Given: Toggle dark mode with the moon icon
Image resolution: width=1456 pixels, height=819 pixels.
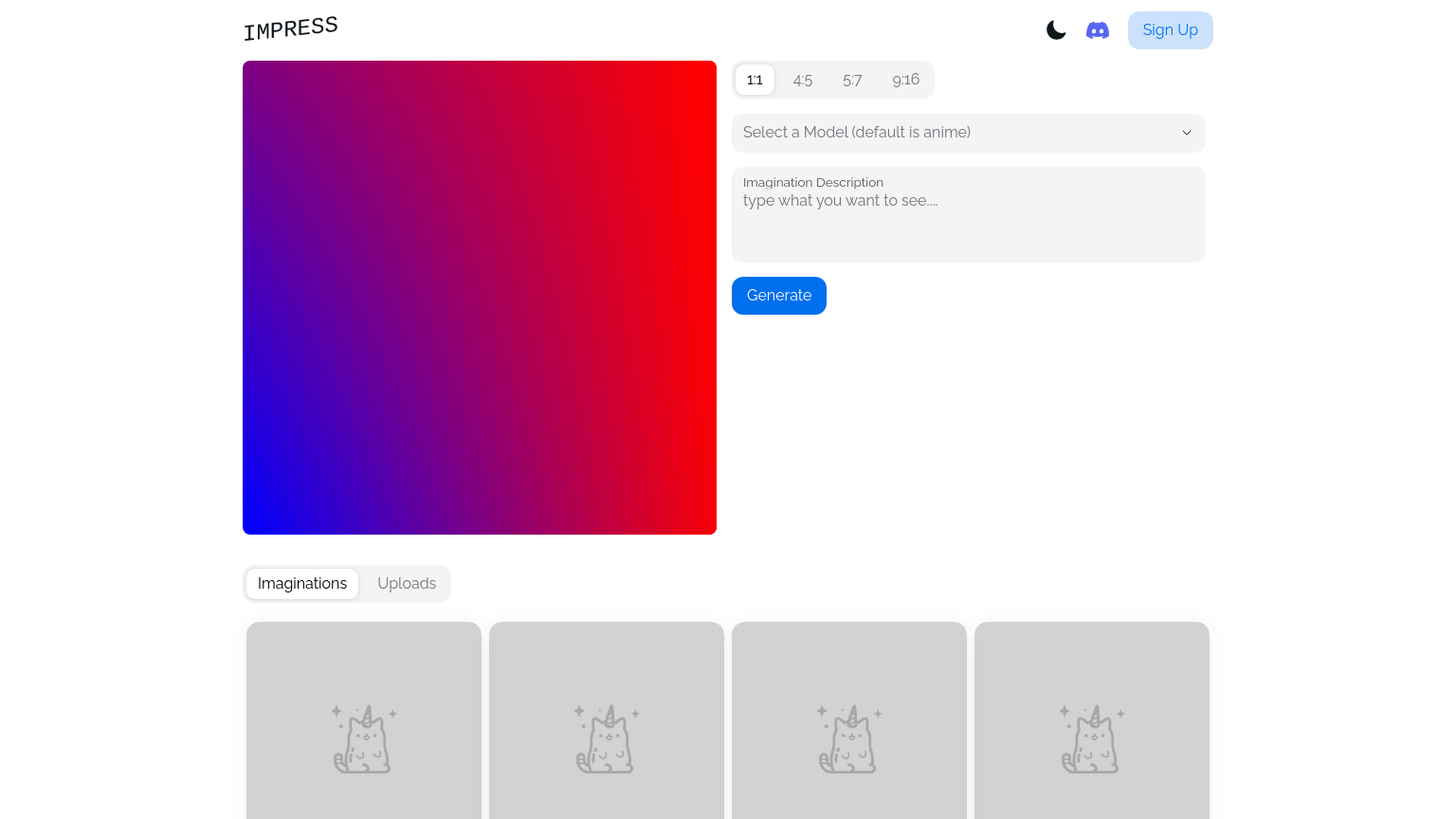Looking at the screenshot, I should pyautogui.click(x=1056, y=30).
